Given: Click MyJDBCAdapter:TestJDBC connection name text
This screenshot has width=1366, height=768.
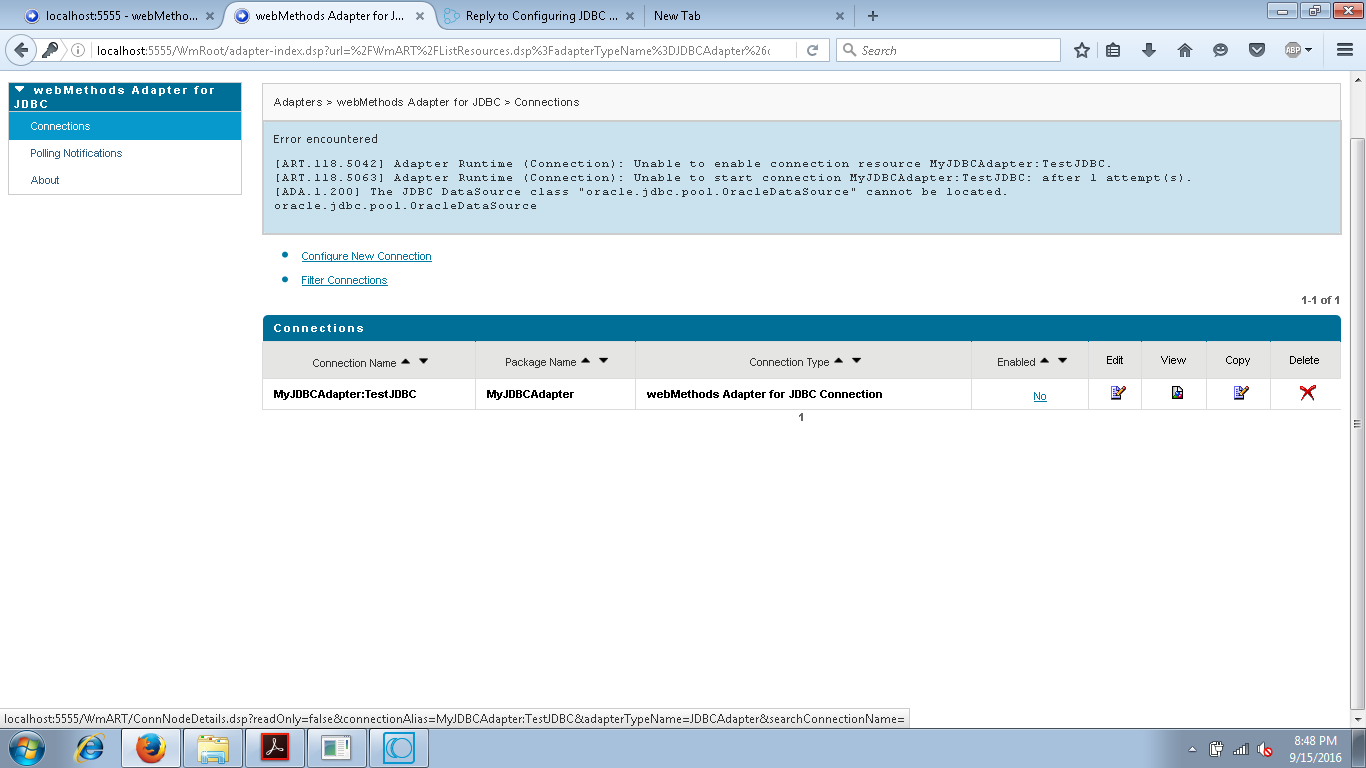Looking at the screenshot, I should pyautogui.click(x=345, y=394).
